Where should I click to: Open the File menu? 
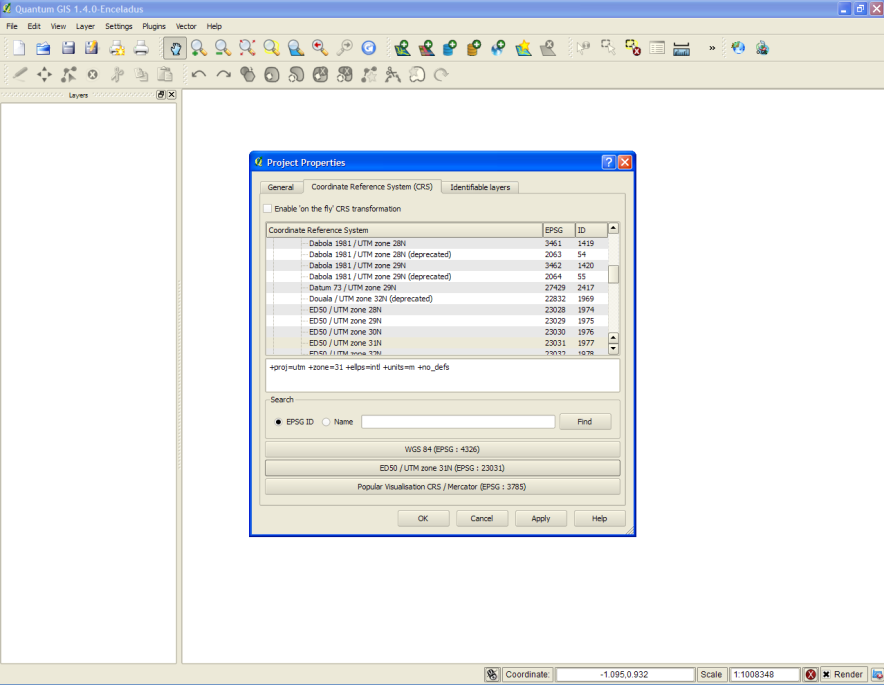tap(12, 26)
